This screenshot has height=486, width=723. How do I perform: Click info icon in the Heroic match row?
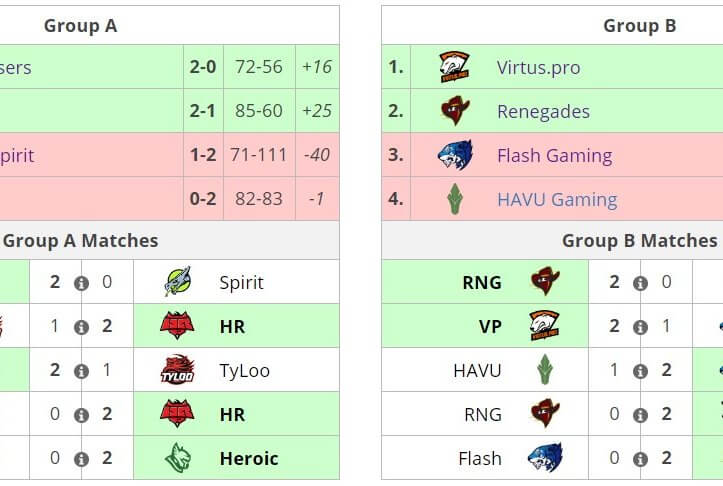pyautogui.click(x=81, y=459)
